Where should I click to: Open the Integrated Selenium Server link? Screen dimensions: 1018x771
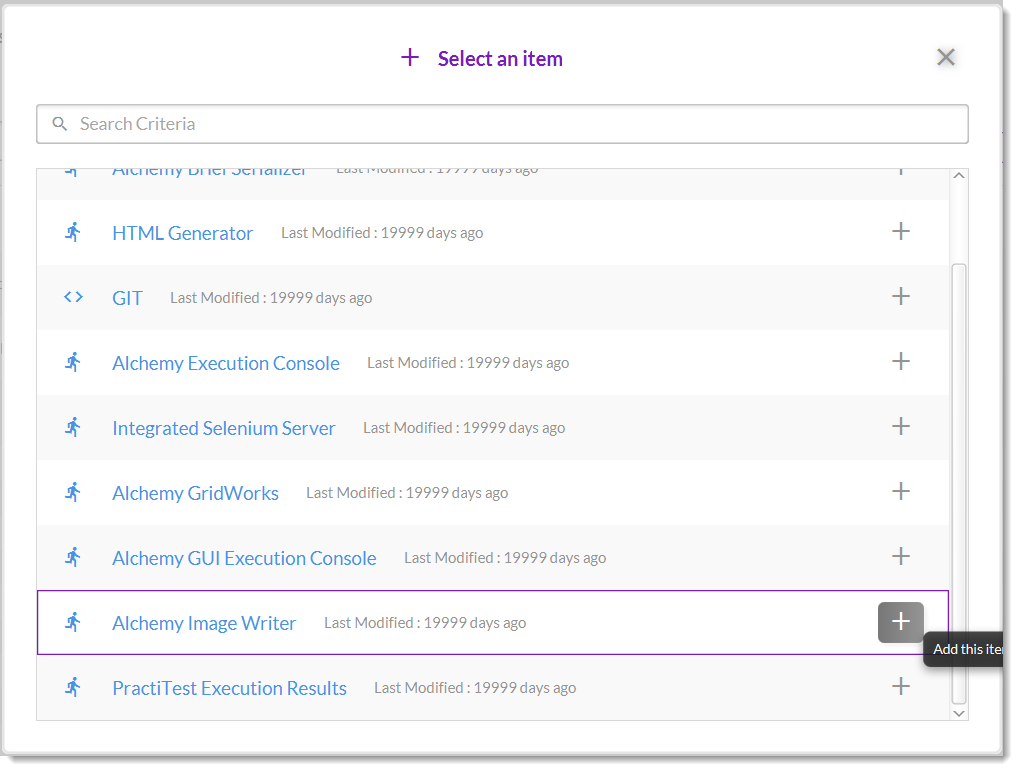click(x=224, y=428)
